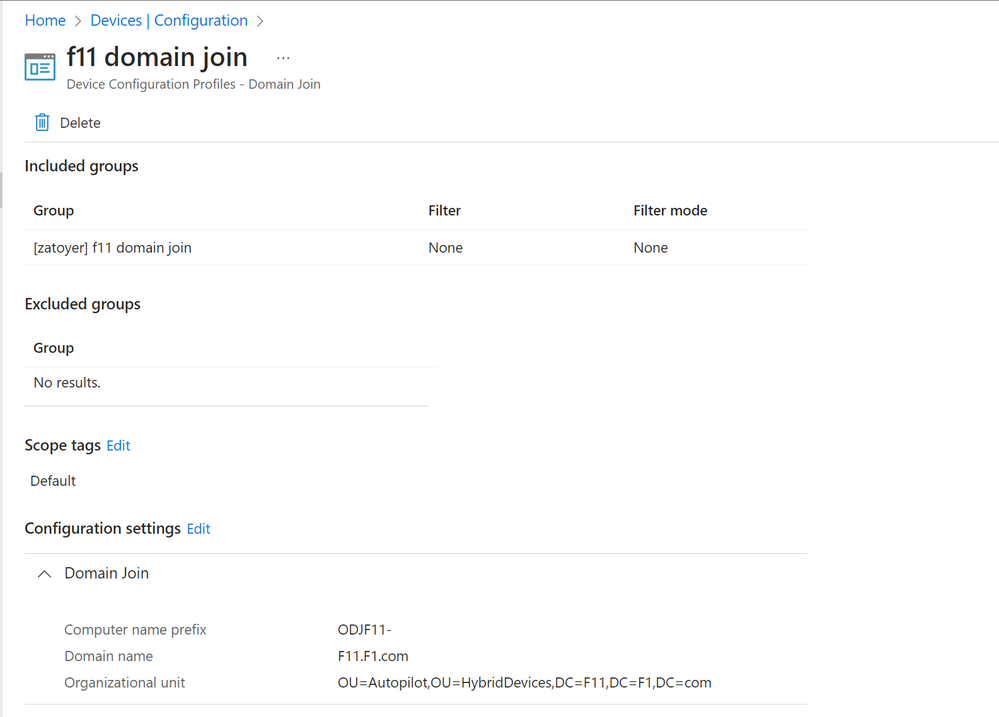Click the device configuration profile icon

[40, 67]
